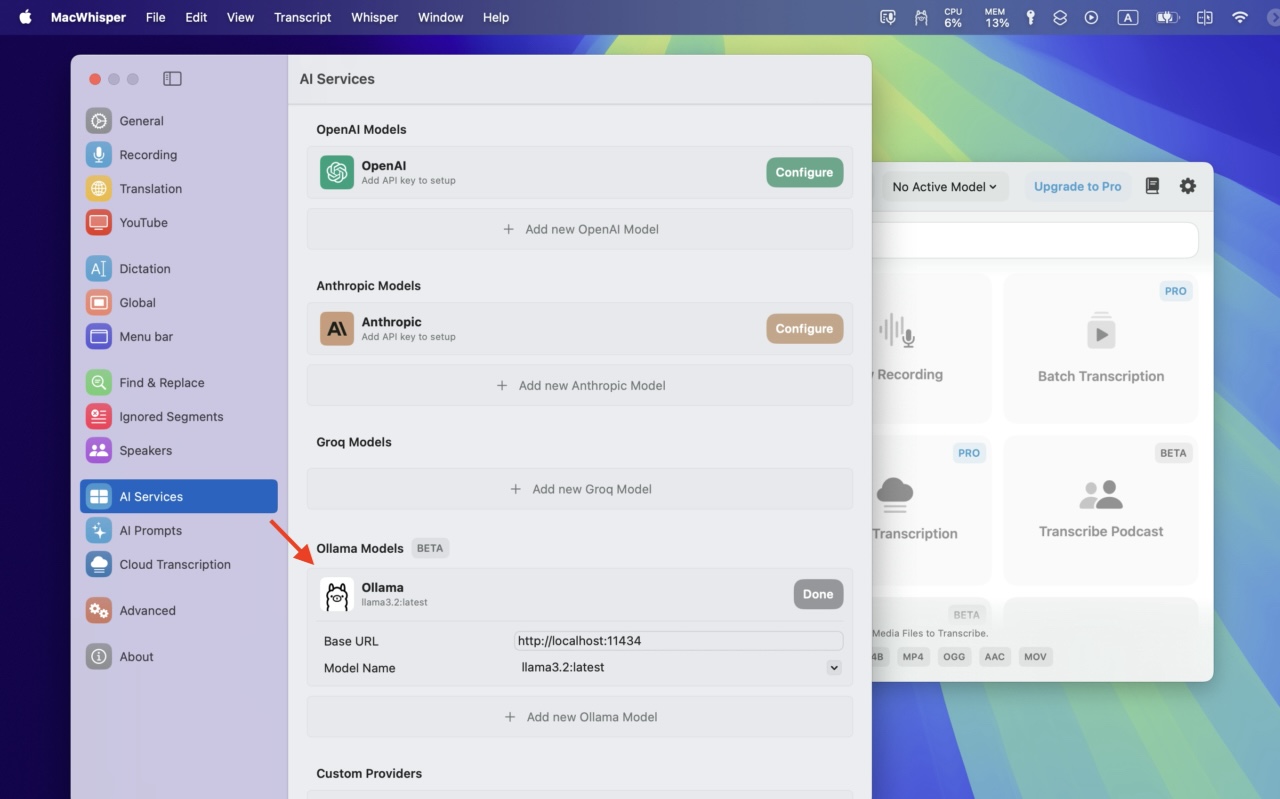Click the Groq Models heading
This screenshot has height=799, width=1280.
354,442
